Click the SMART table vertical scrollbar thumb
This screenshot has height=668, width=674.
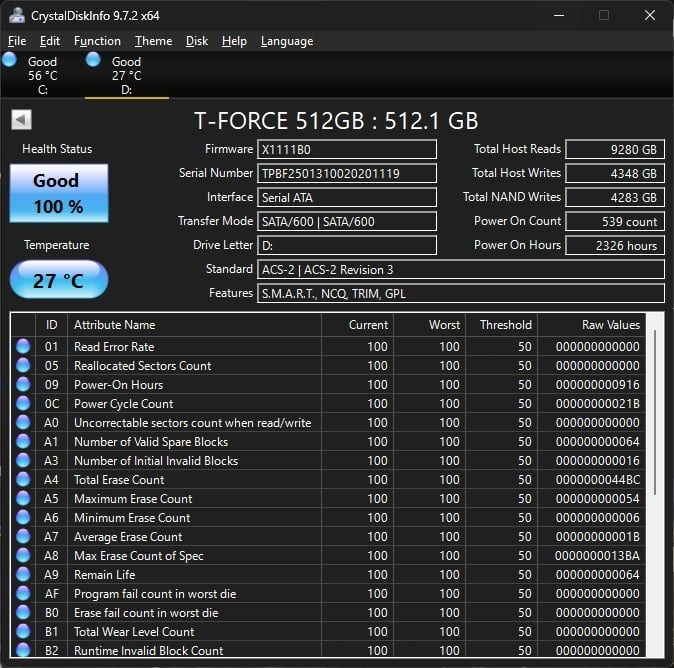(x=655, y=413)
